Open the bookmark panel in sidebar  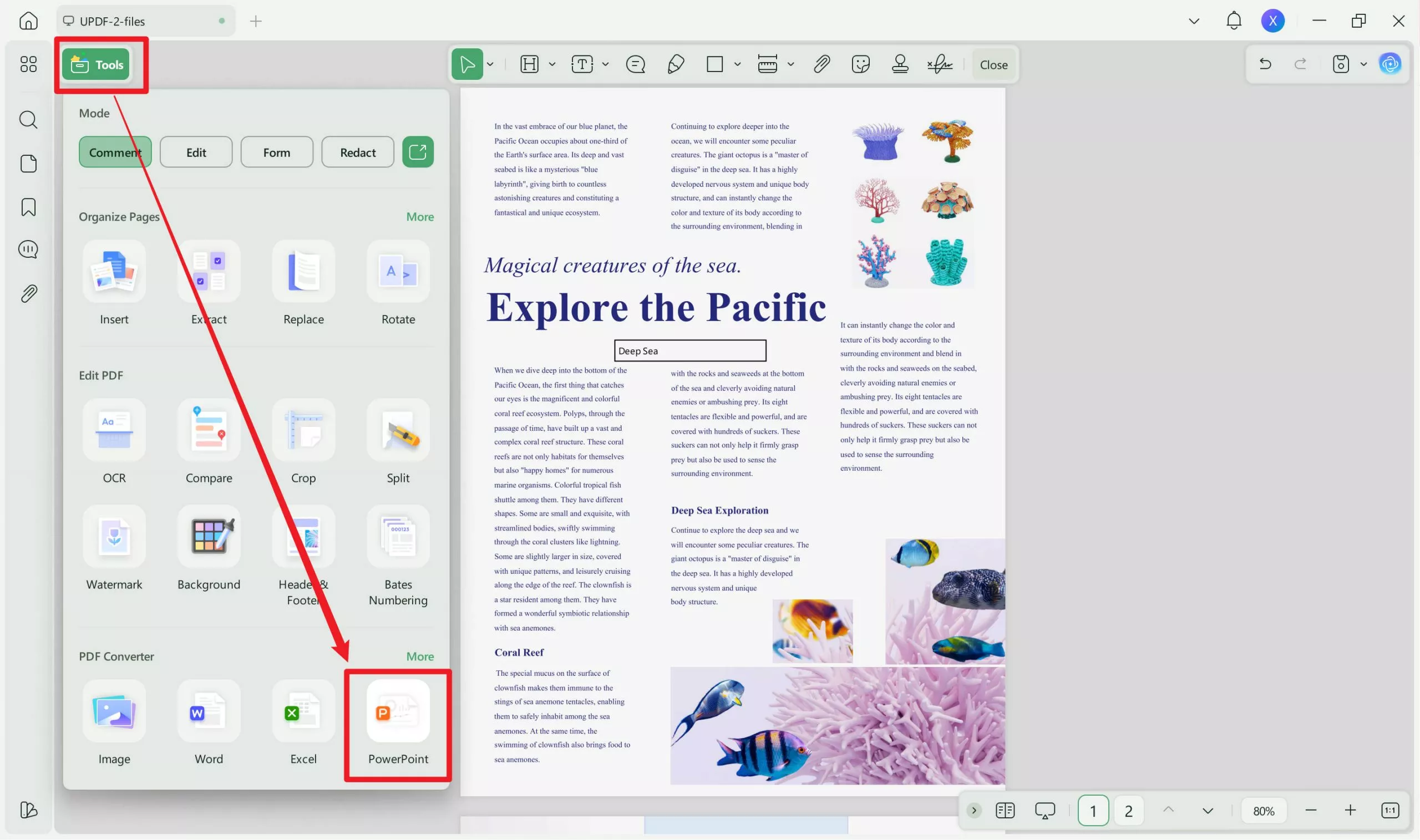tap(28, 207)
